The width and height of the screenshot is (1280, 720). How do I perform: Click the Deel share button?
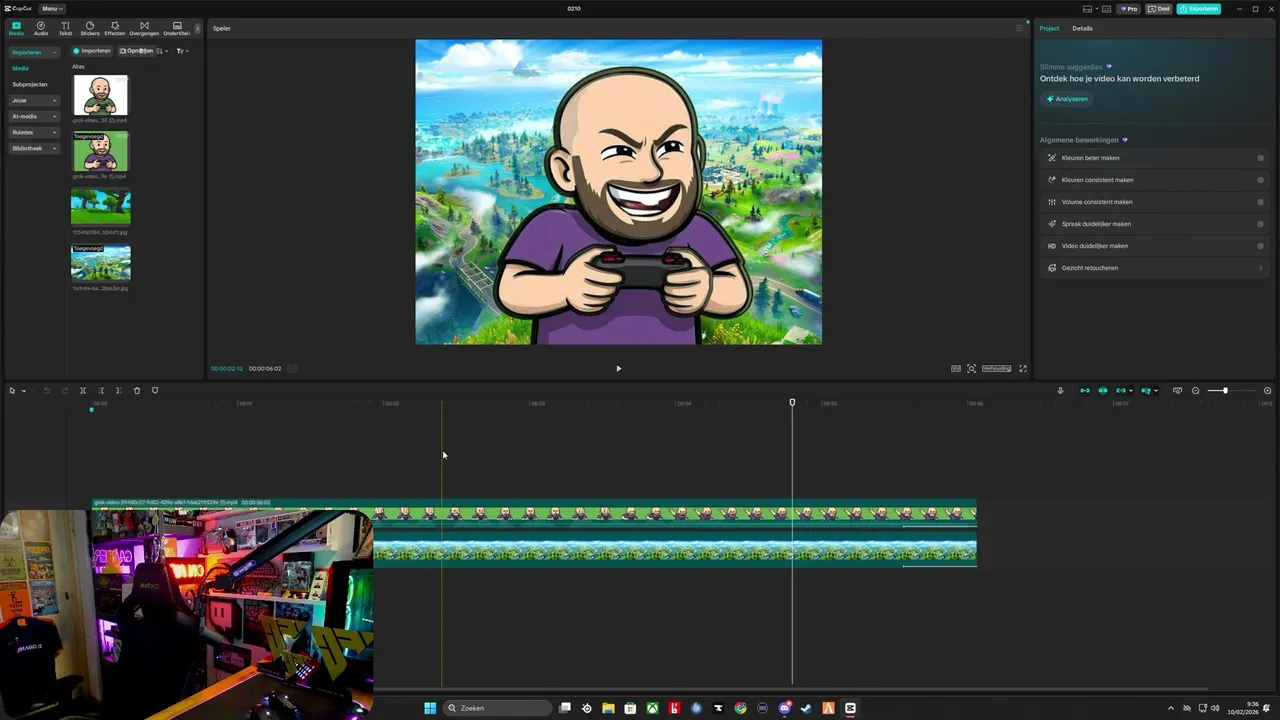pyautogui.click(x=1158, y=8)
